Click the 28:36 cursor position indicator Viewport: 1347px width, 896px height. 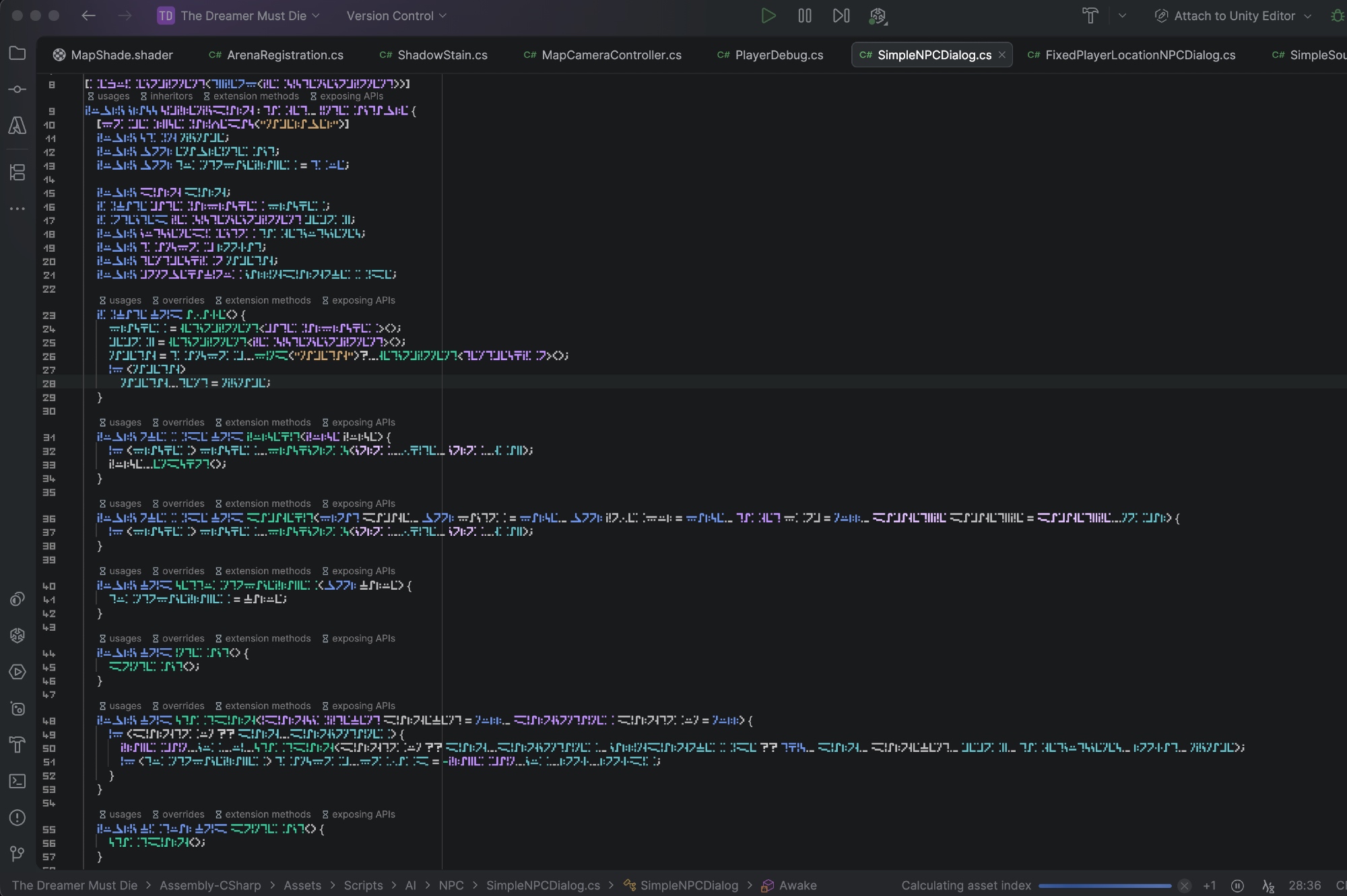[1305, 886]
